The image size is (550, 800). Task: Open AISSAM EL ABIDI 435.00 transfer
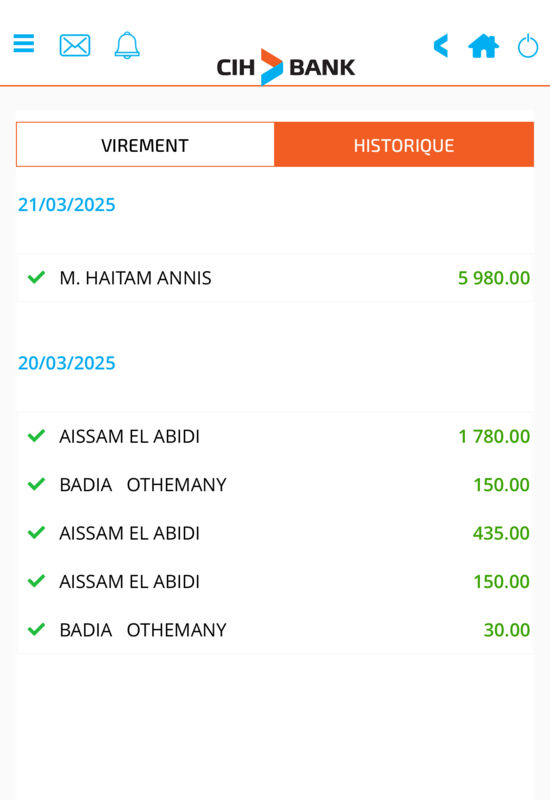[x=276, y=533]
